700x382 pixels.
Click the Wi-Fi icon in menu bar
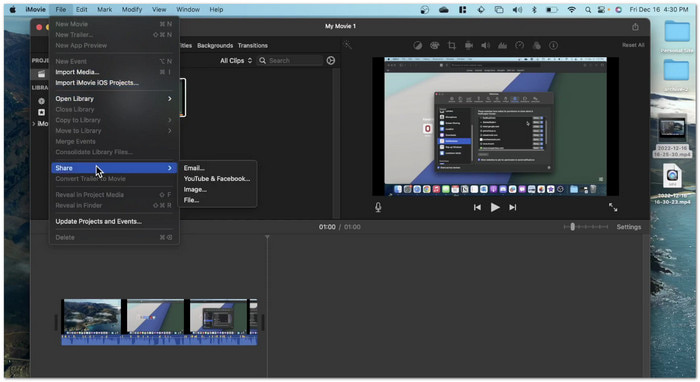571,9
